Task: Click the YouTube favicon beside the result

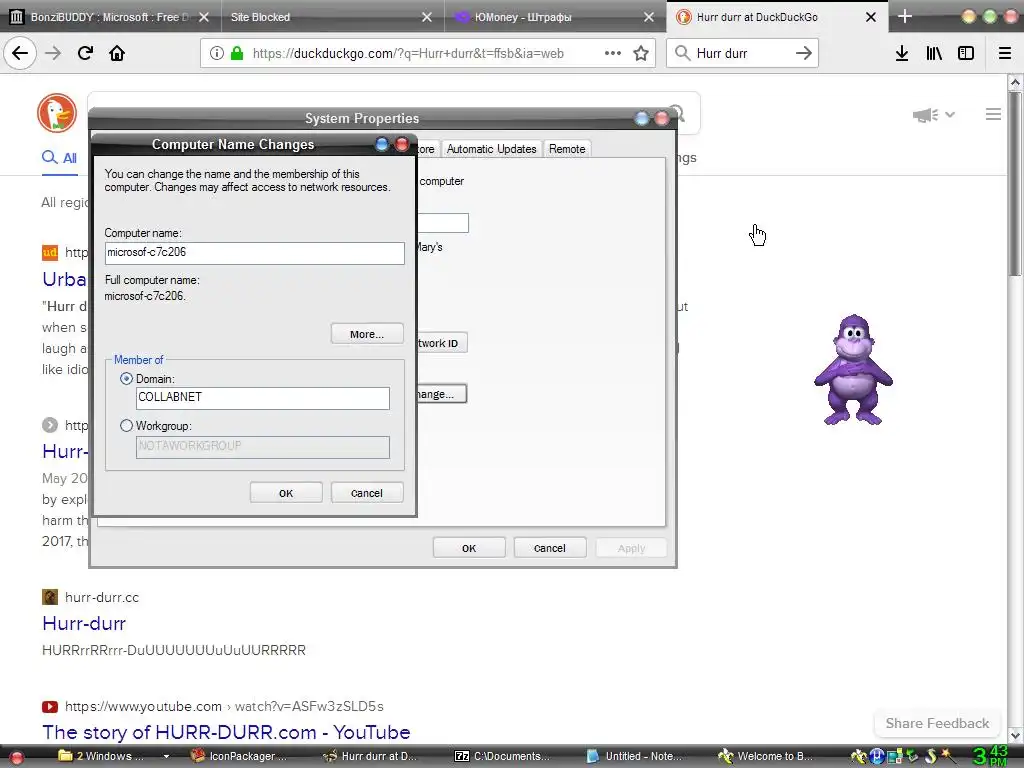Action: 50,707
